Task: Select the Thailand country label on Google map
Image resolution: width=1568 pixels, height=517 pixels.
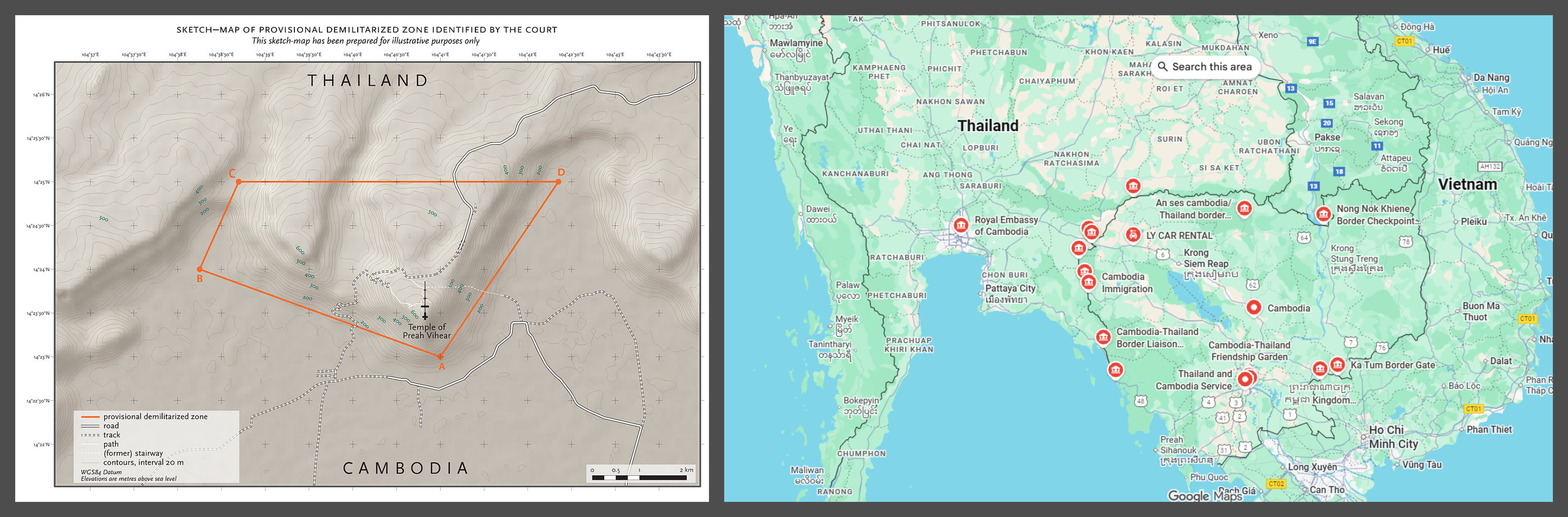Action: 988,126
